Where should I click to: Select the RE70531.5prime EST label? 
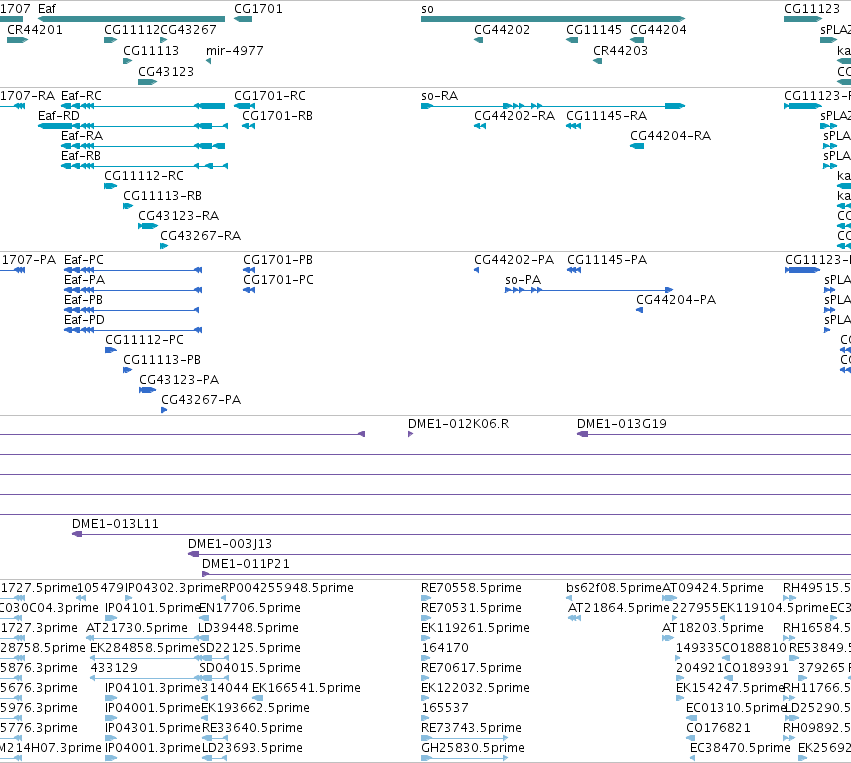pyautogui.click(x=471, y=608)
